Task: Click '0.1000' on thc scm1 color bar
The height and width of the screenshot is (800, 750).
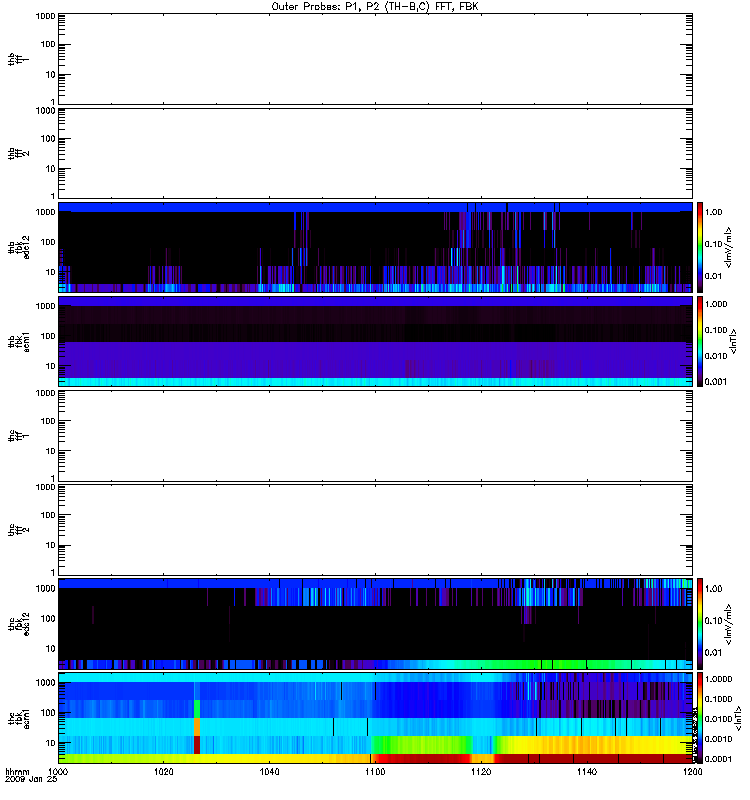Action: click(x=718, y=699)
